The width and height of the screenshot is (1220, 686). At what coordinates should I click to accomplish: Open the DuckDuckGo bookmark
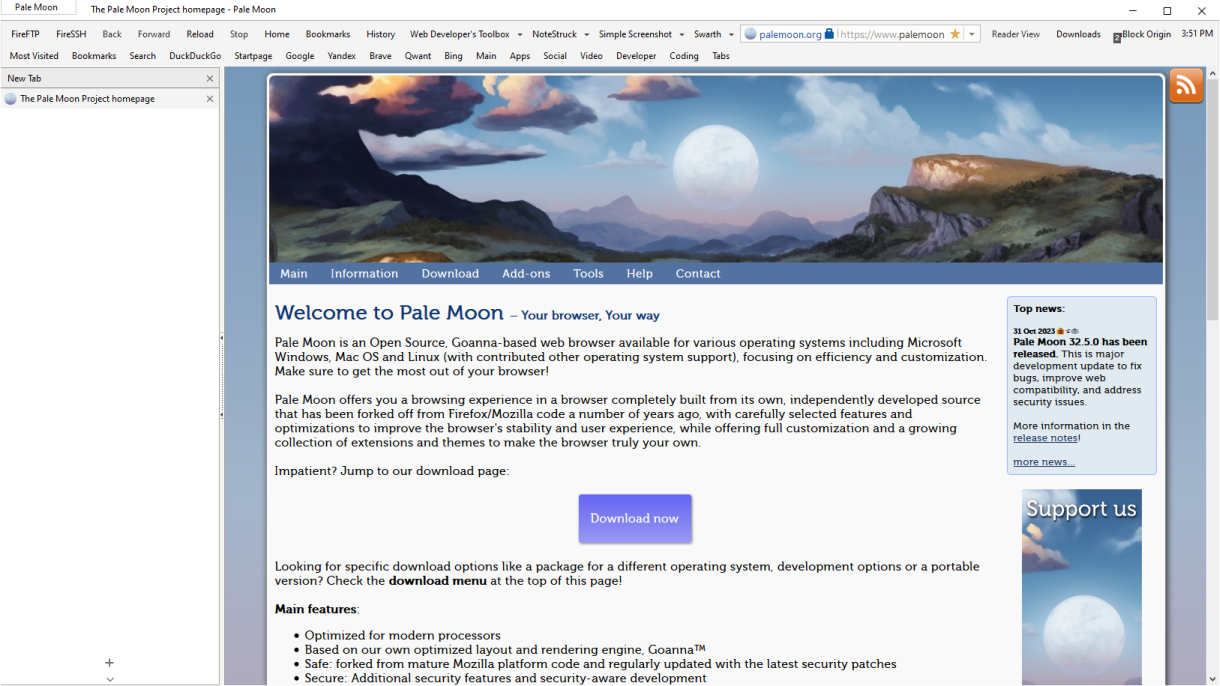[x=195, y=56]
